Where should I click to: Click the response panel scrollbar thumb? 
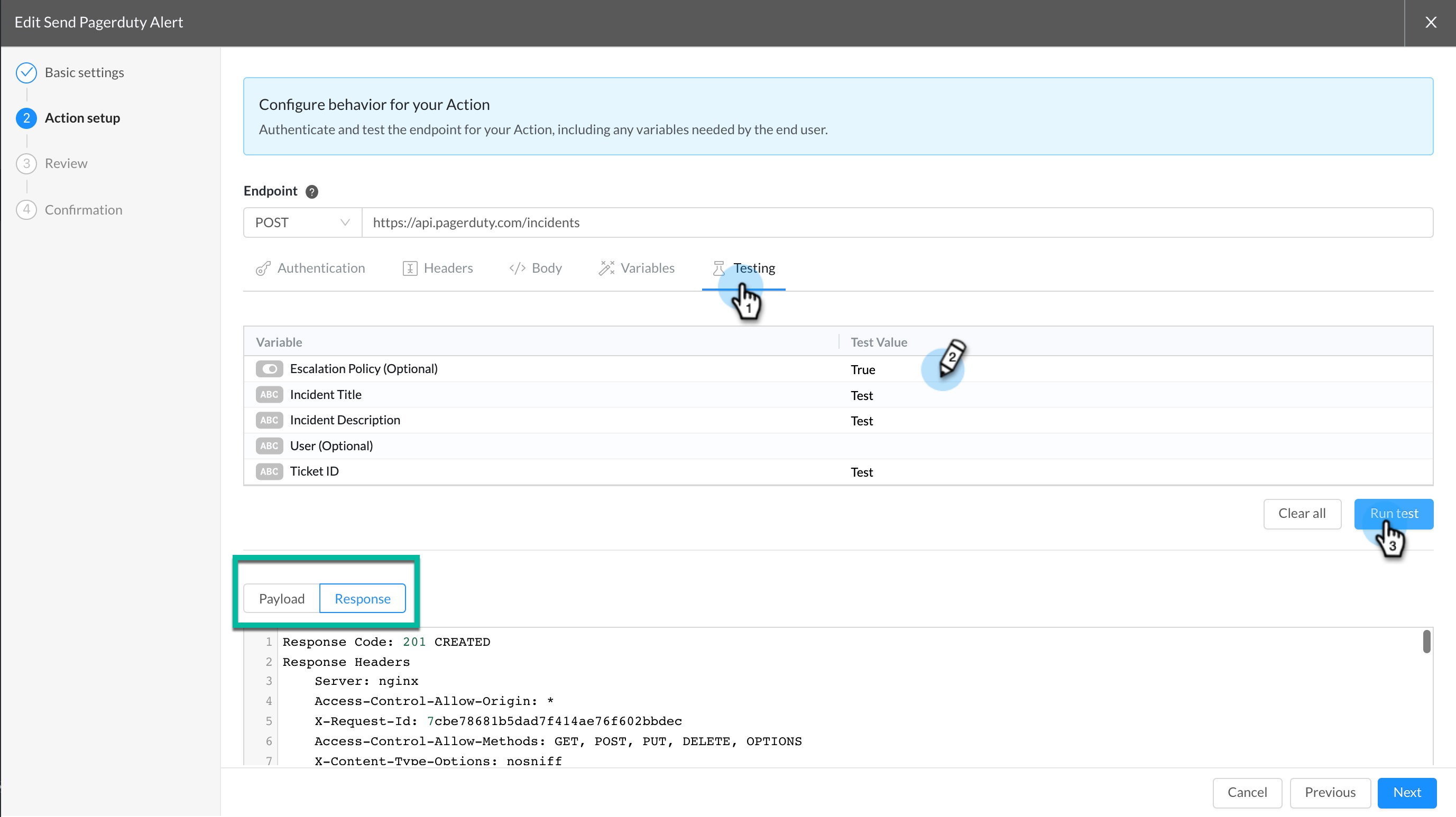[1426, 642]
